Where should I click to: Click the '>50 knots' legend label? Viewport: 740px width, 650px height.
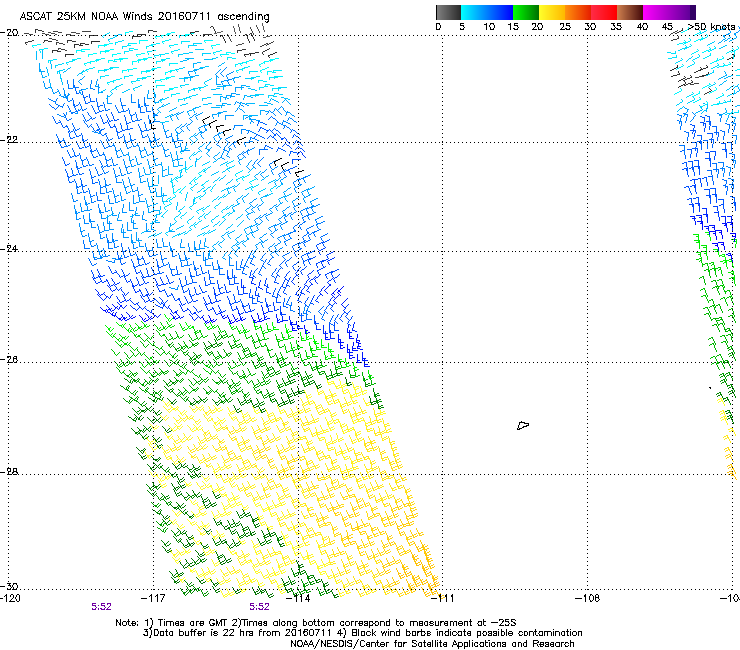[x=711, y=27]
